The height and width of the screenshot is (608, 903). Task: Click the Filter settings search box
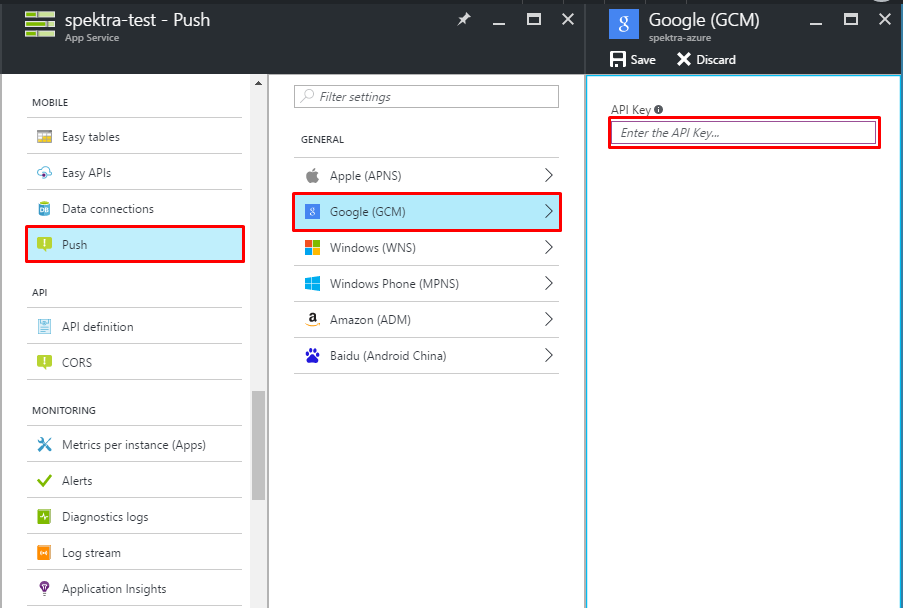click(x=426, y=96)
